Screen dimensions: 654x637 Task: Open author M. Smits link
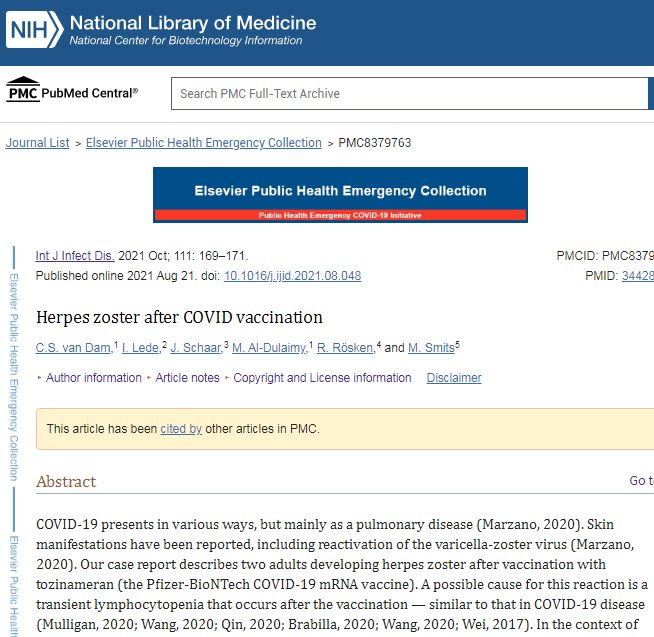coord(430,348)
